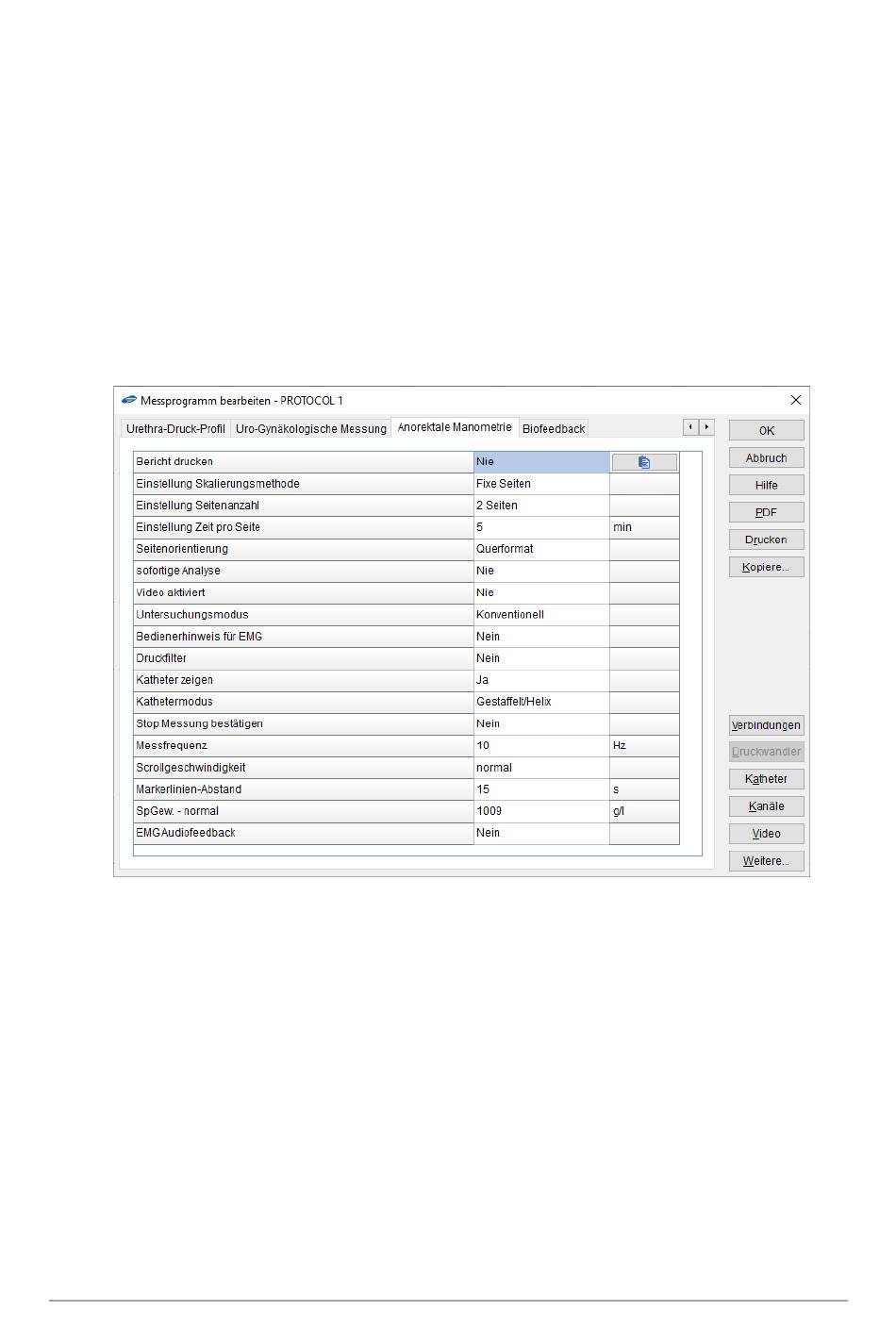Viewport: 896px width, 1328px height.
Task: Click the app logo in title bar
Action: click(x=129, y=400)
